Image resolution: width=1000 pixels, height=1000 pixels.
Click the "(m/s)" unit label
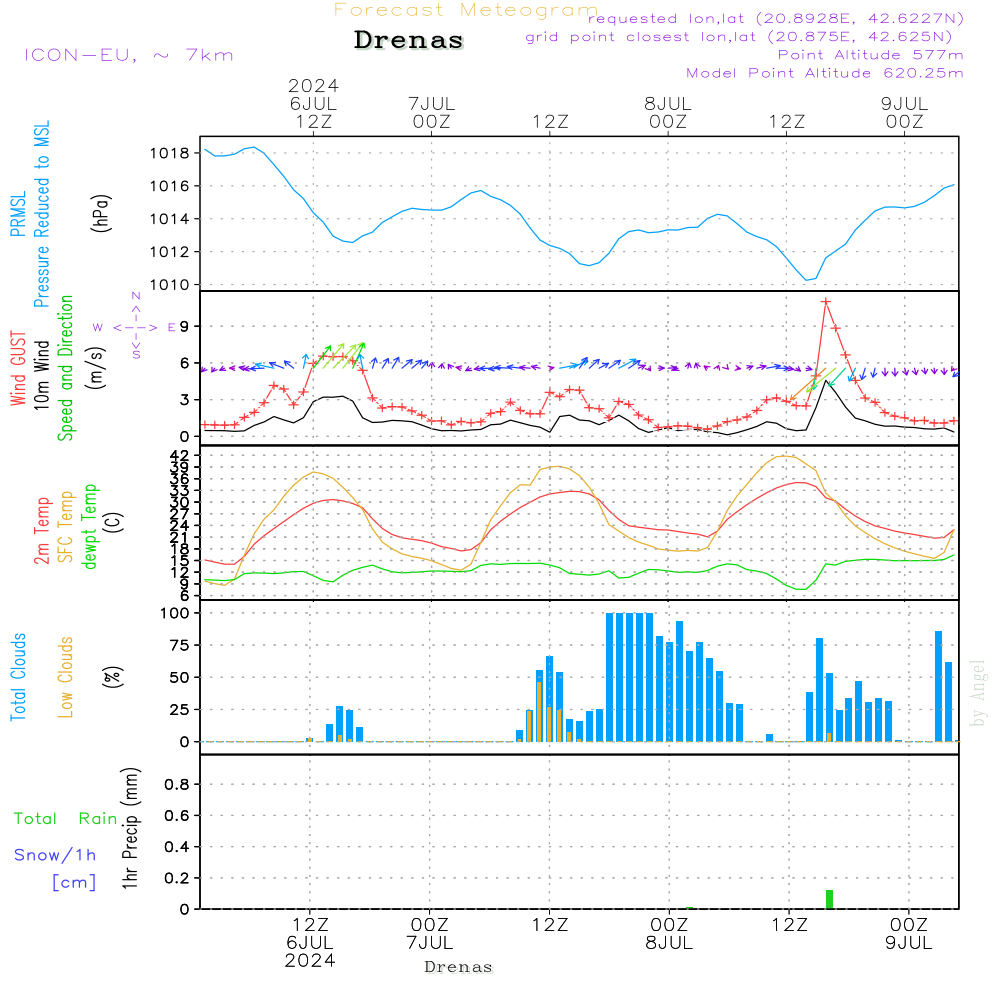click(96, 368)
